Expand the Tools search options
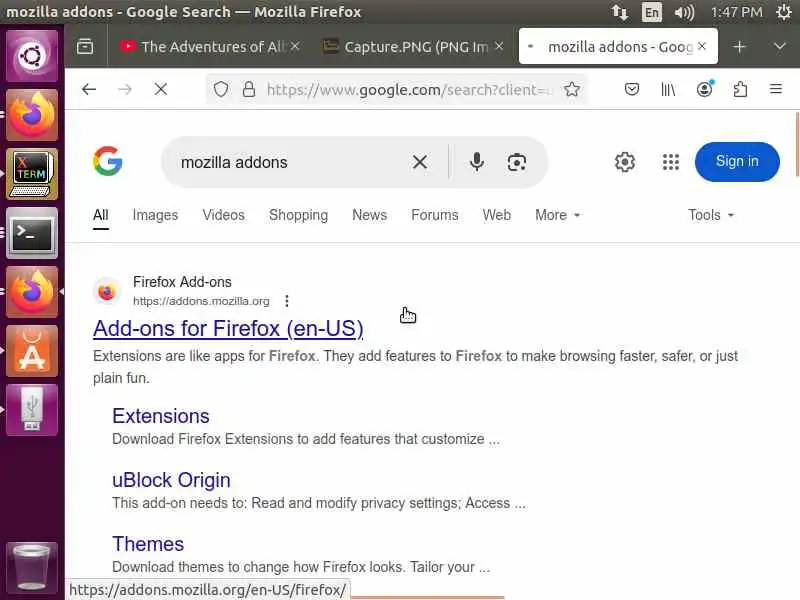This screenshot has width=800, height=600. pyautogui.click(x=711, y=215)
